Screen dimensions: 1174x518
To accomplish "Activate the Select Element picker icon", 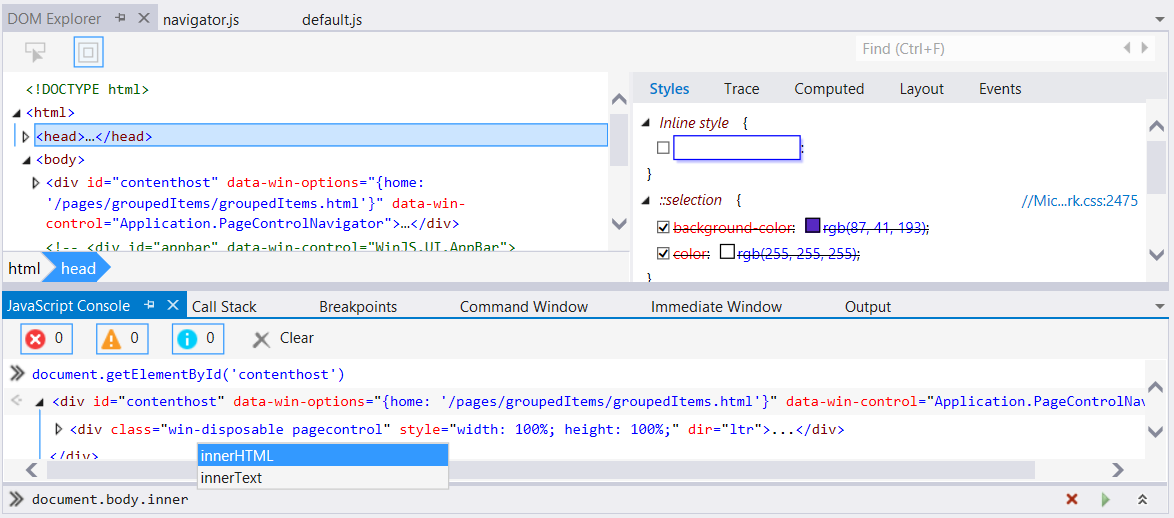I will click(36, 51).
